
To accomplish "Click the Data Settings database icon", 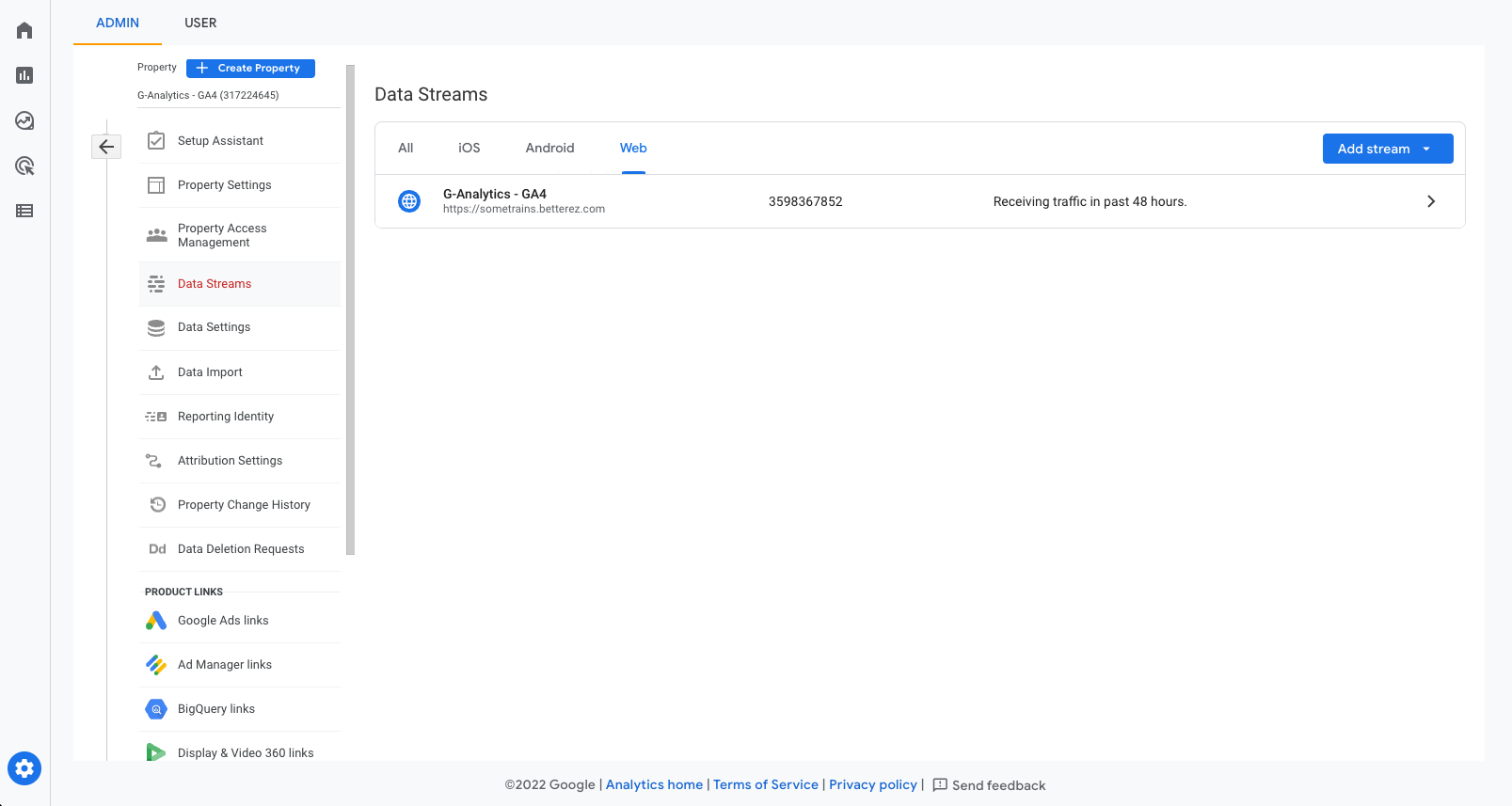I will tap(156, 327).
